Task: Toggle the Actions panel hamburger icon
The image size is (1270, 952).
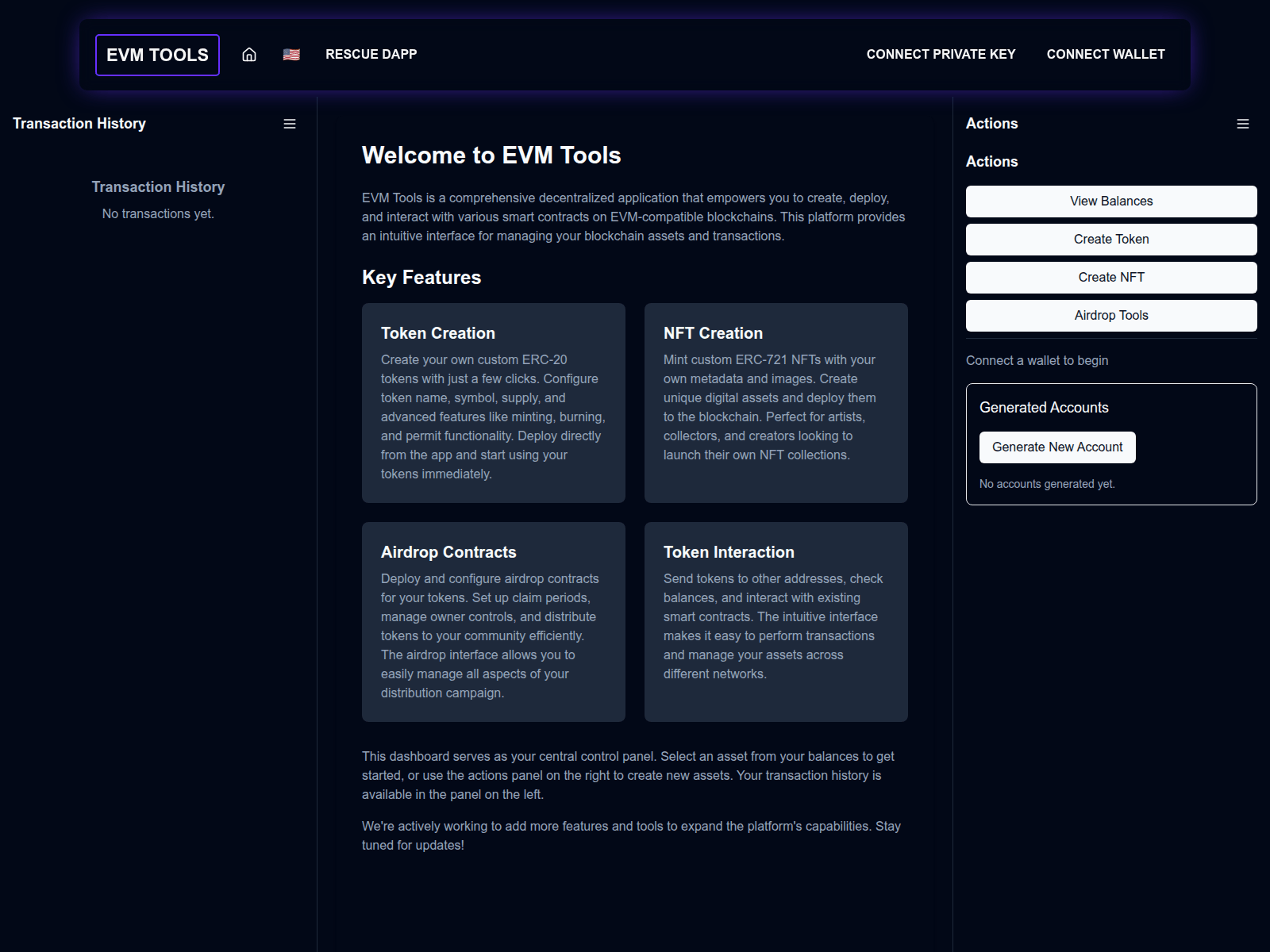Action: pyautogui.click(x=1243, y=124)
